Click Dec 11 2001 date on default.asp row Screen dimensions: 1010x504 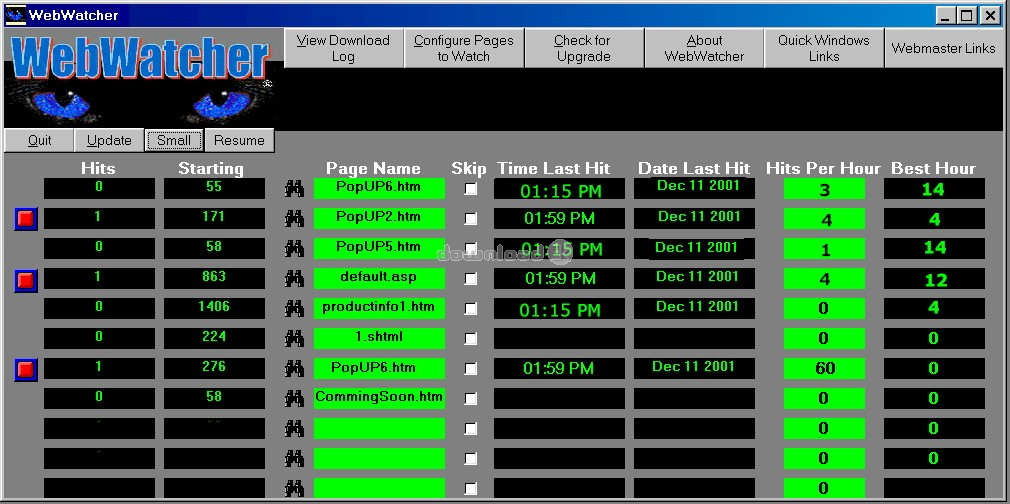[694, 278]
